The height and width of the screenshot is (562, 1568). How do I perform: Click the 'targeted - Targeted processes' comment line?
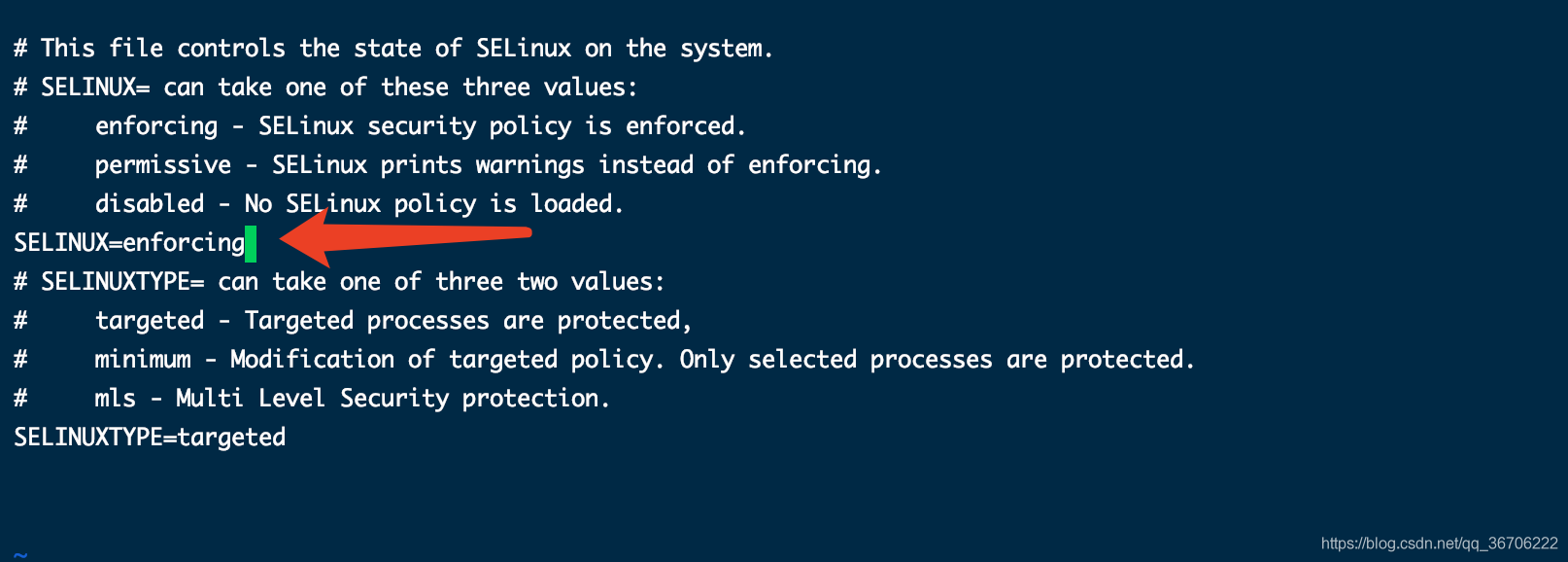click(353, 321)
